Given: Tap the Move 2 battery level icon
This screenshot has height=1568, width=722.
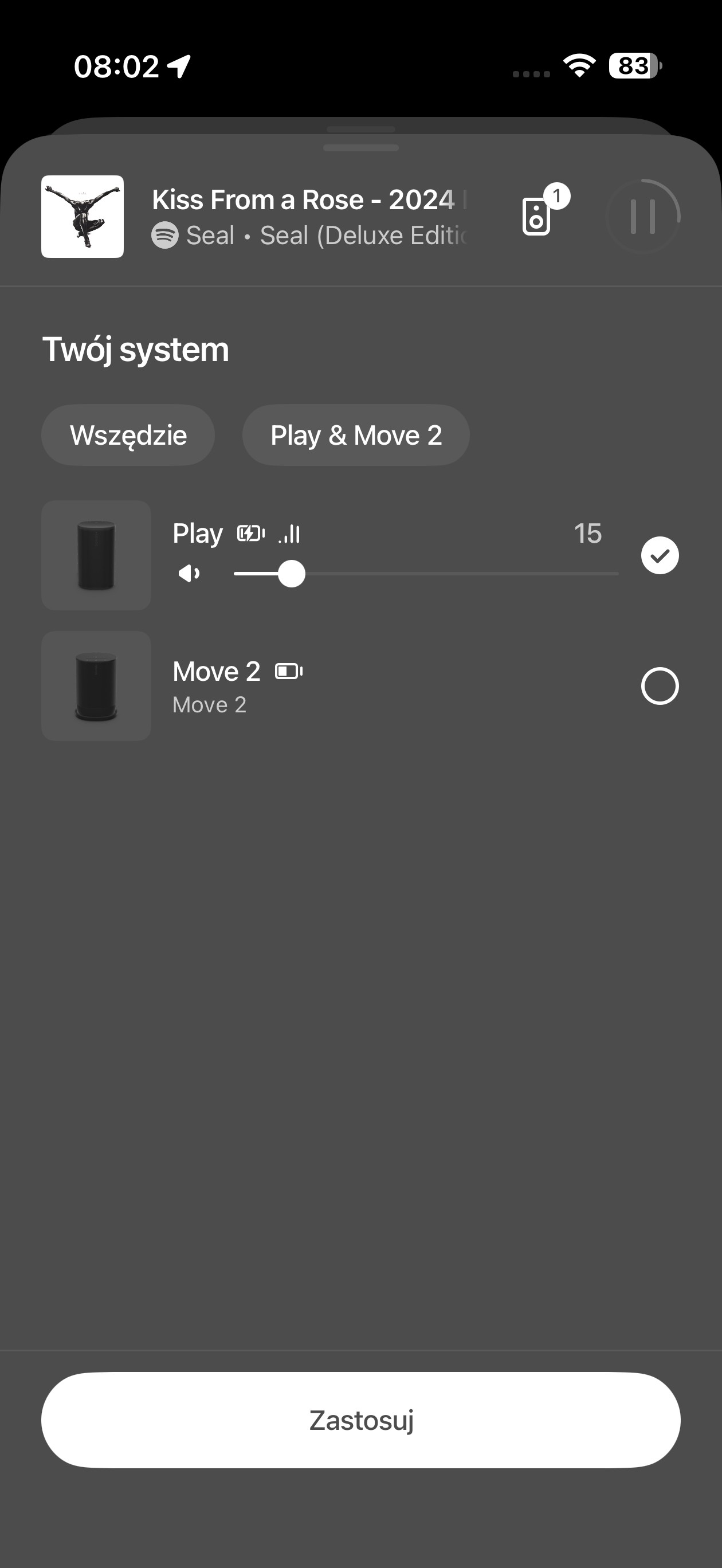Looking at the screenshot, I should tap(289, 672).
